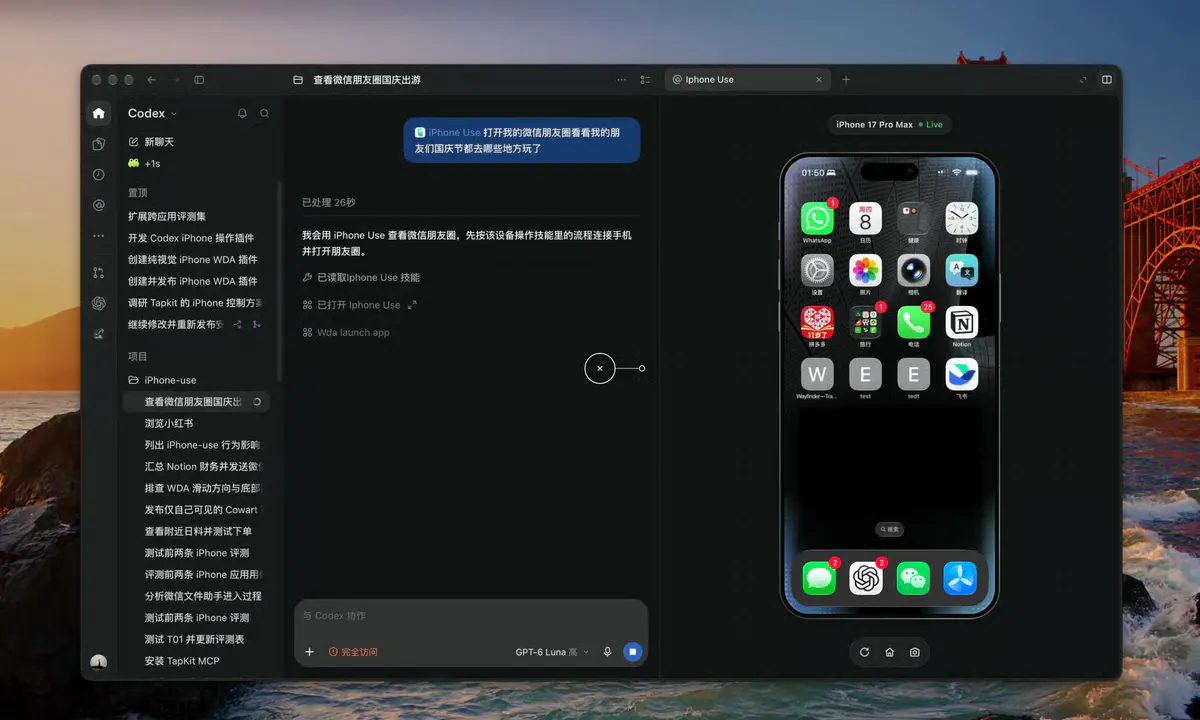Viewport: 1200px width, 720px height.
Task: Open the chat 查看附近日料并测试下单
Action: [x=198, y=531]
